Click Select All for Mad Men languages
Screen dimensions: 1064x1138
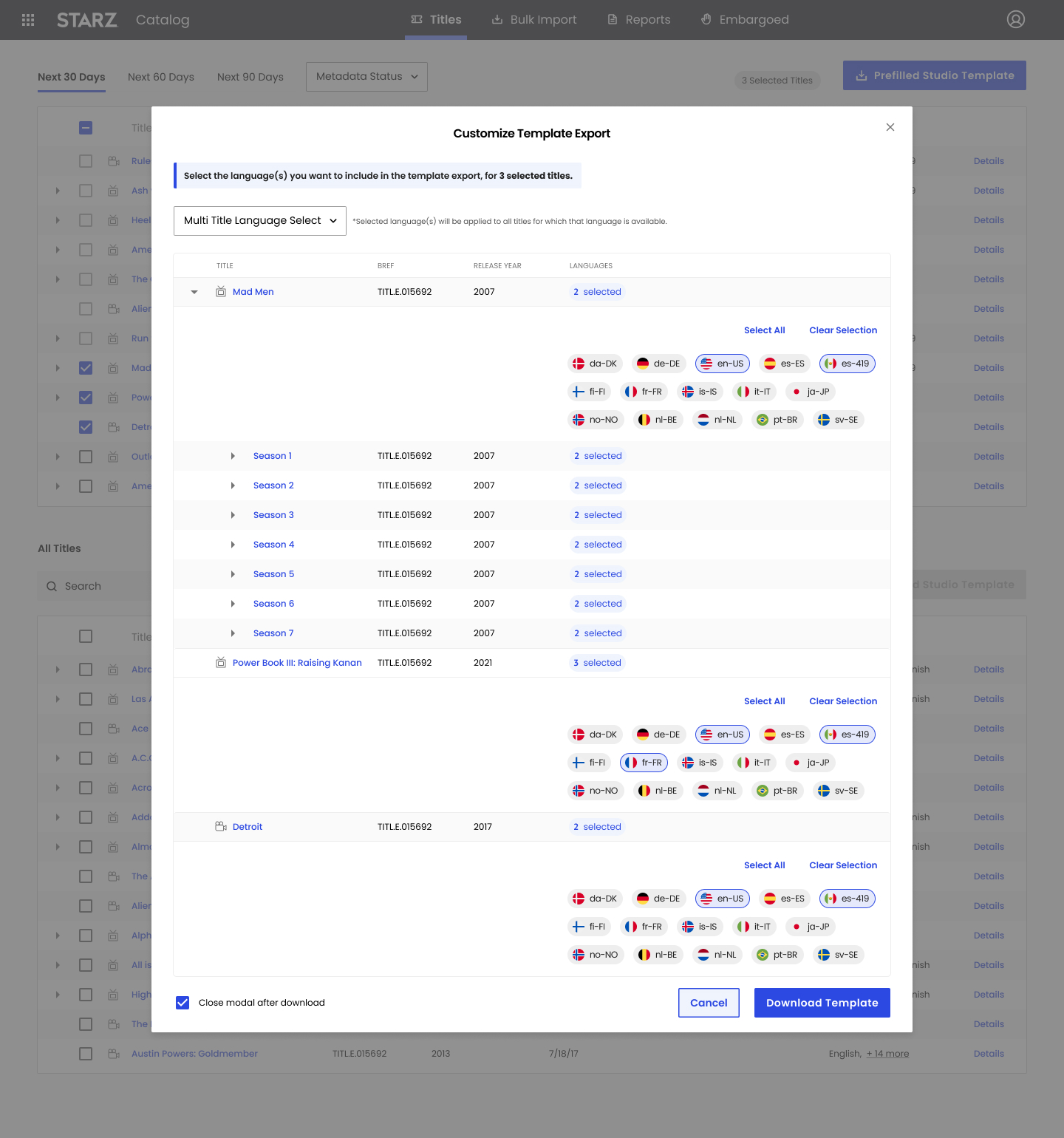[x=764, y=330]
